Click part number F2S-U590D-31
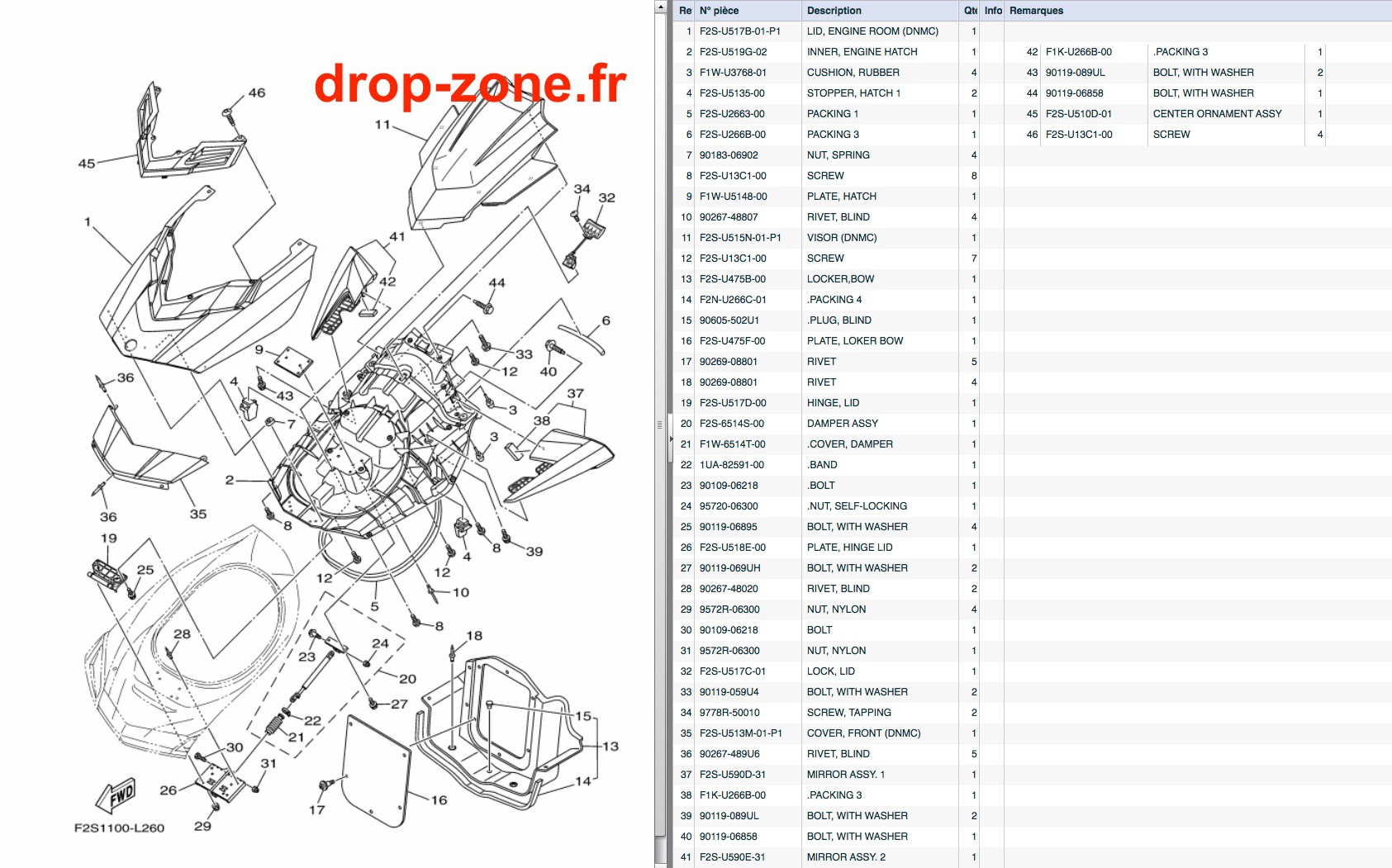 coord(732,775)
